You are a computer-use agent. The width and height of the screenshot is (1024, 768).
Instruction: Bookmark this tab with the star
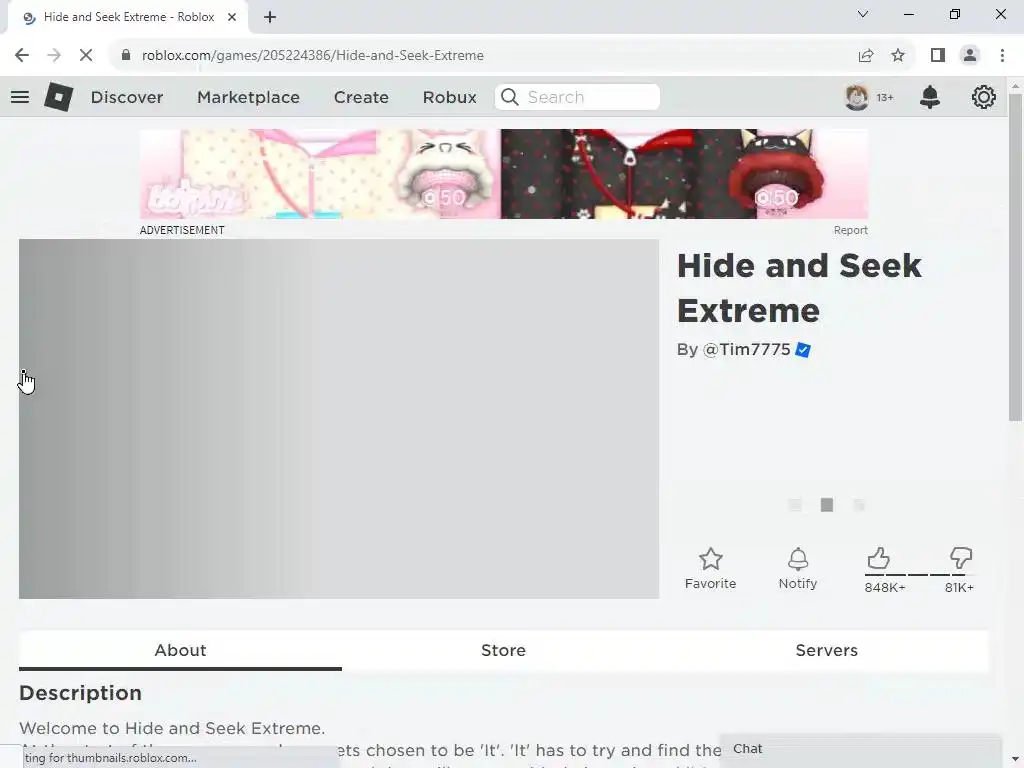pyautogui.click(x=898, y=56)
